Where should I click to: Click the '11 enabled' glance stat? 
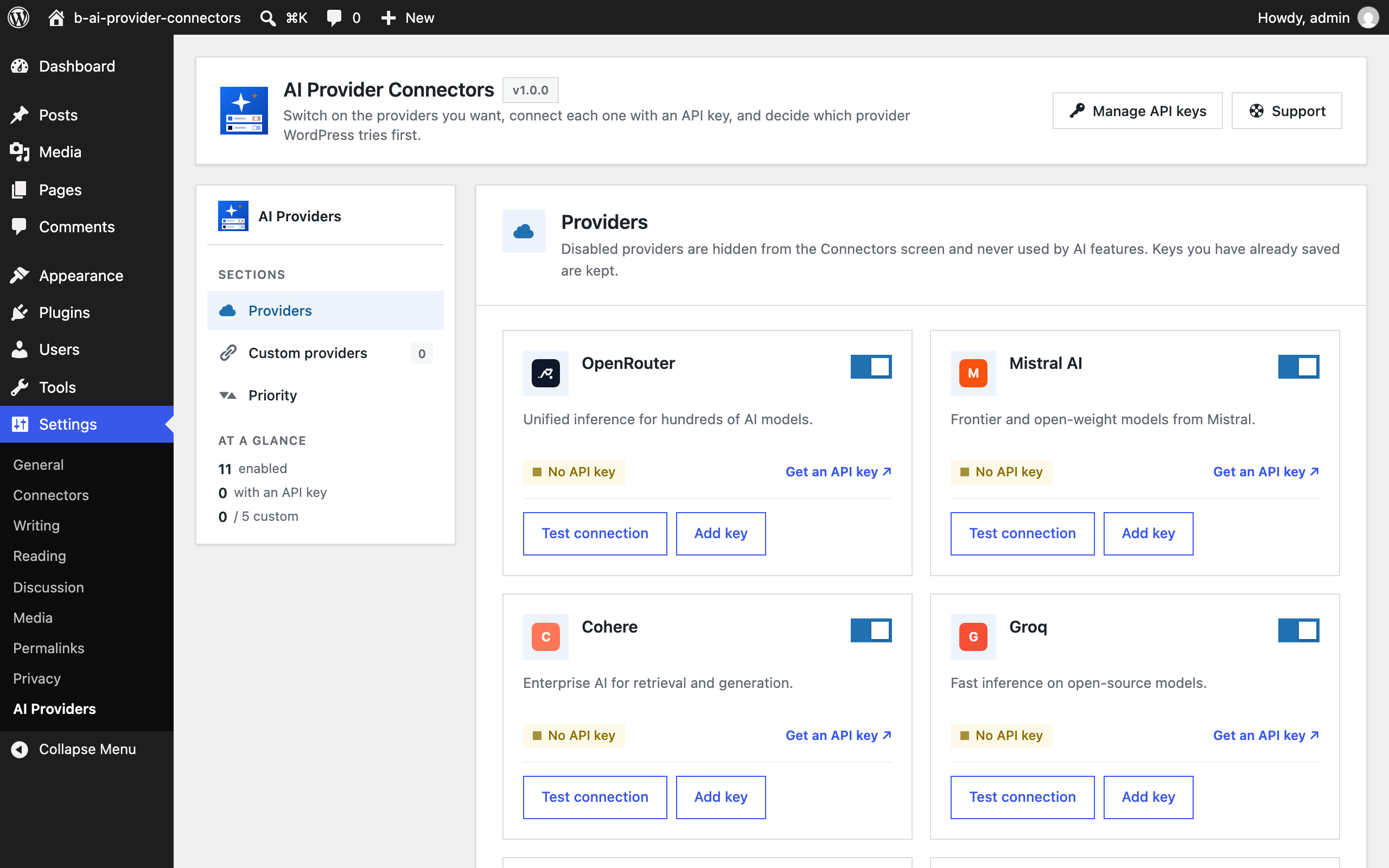pyautogui.click(x=252, y=468)
